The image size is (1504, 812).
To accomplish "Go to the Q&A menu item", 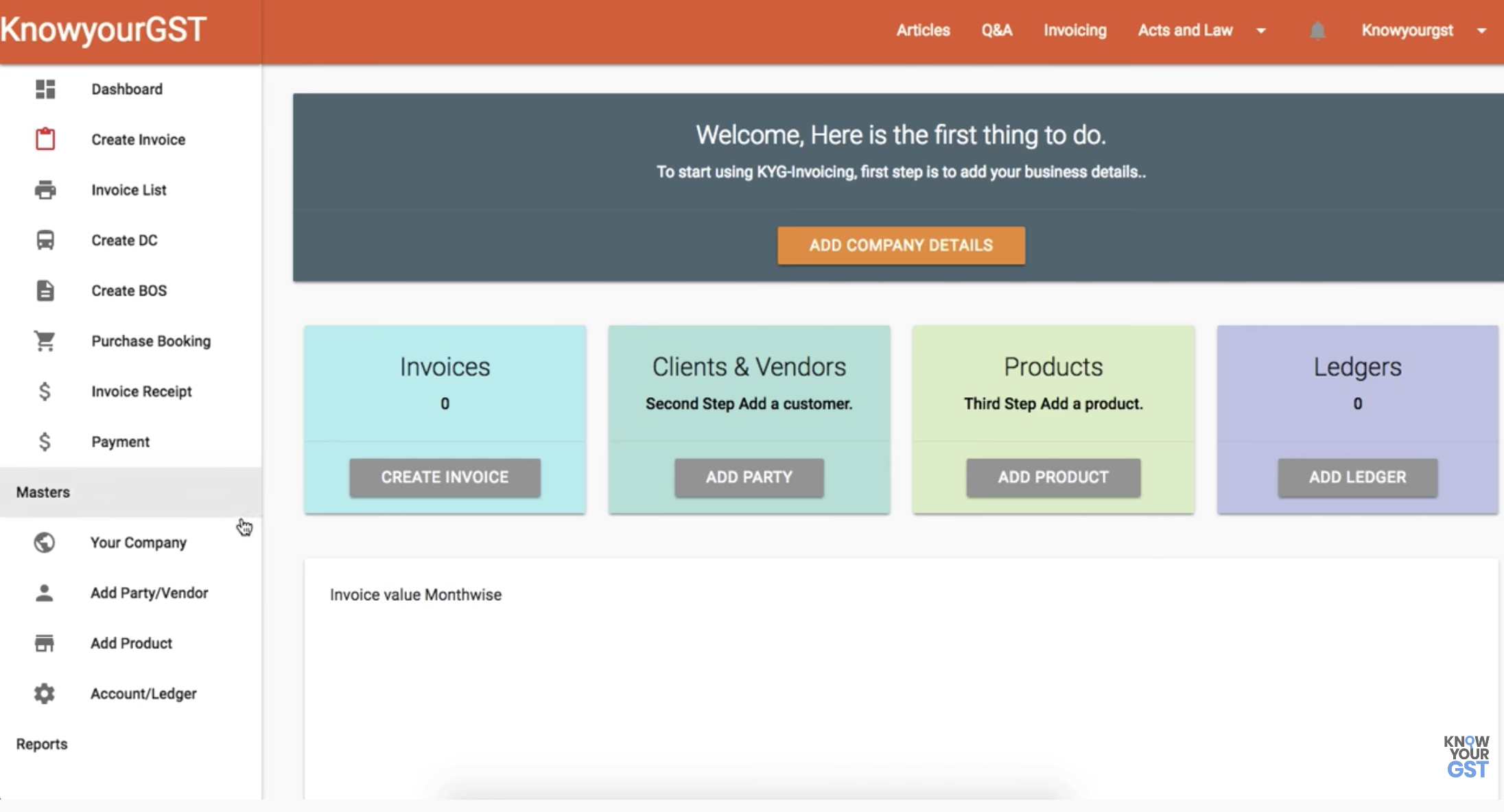I will [996, 31].
